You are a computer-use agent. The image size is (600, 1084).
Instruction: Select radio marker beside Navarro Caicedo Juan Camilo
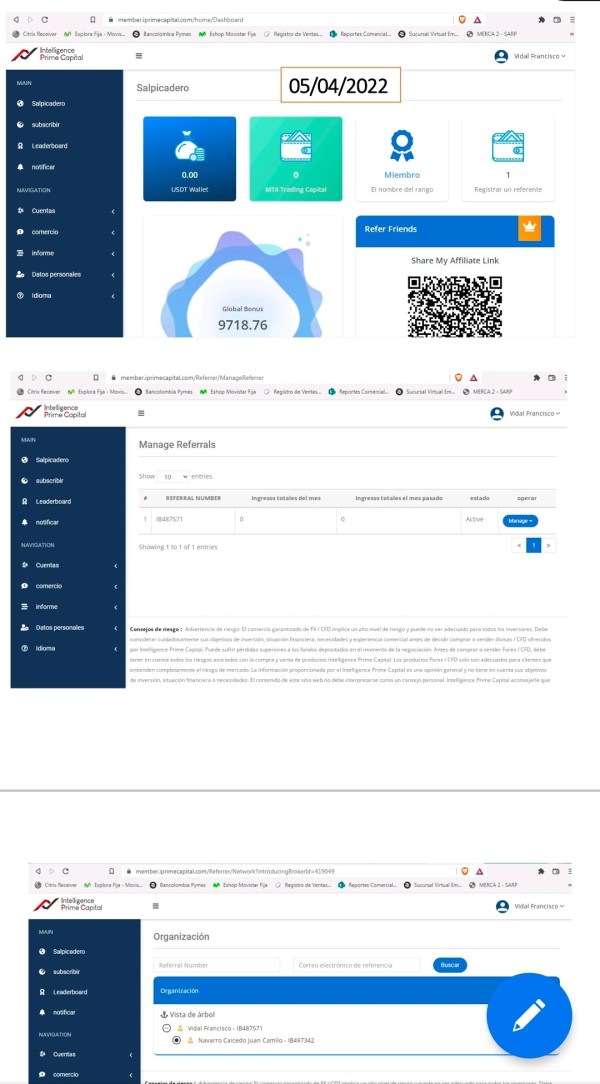[x=177, y=1040]
